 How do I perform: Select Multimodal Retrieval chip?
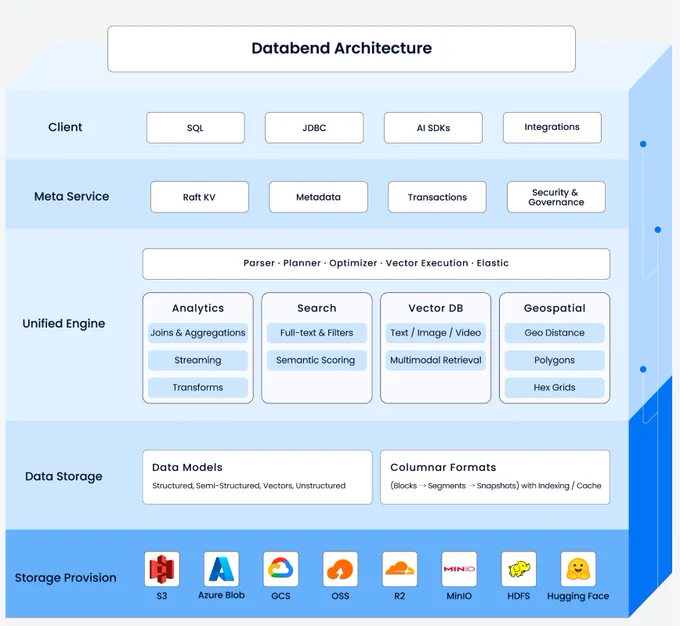tap(435, 360)
